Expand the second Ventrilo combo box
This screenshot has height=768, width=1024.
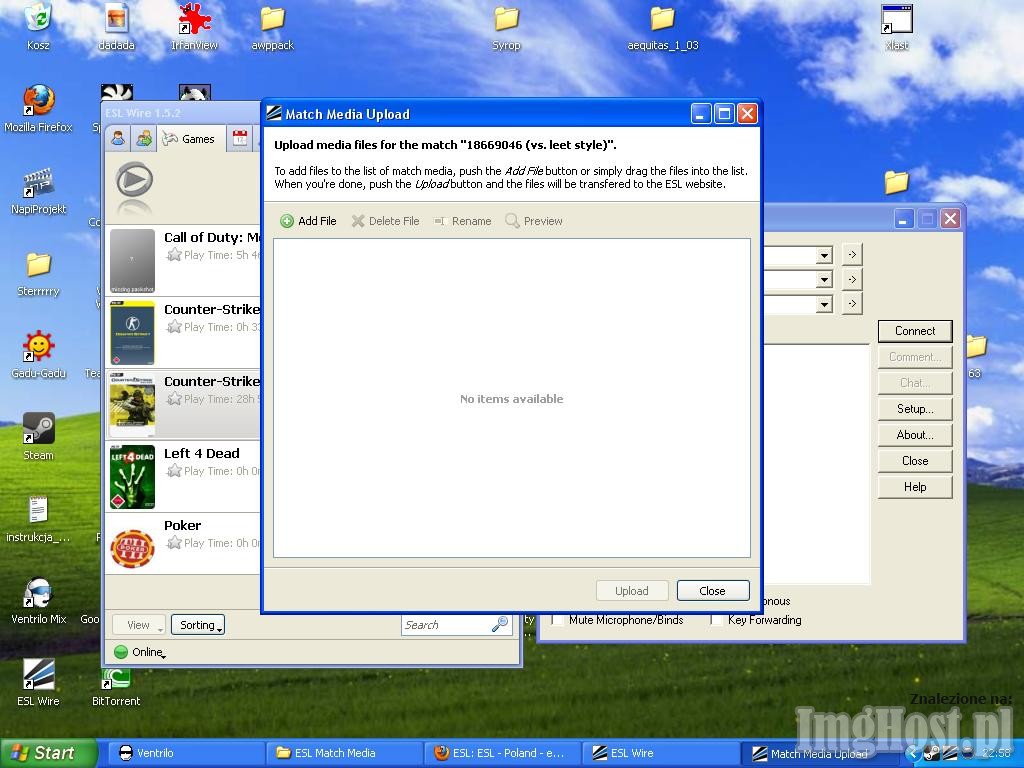pos(825,280)
